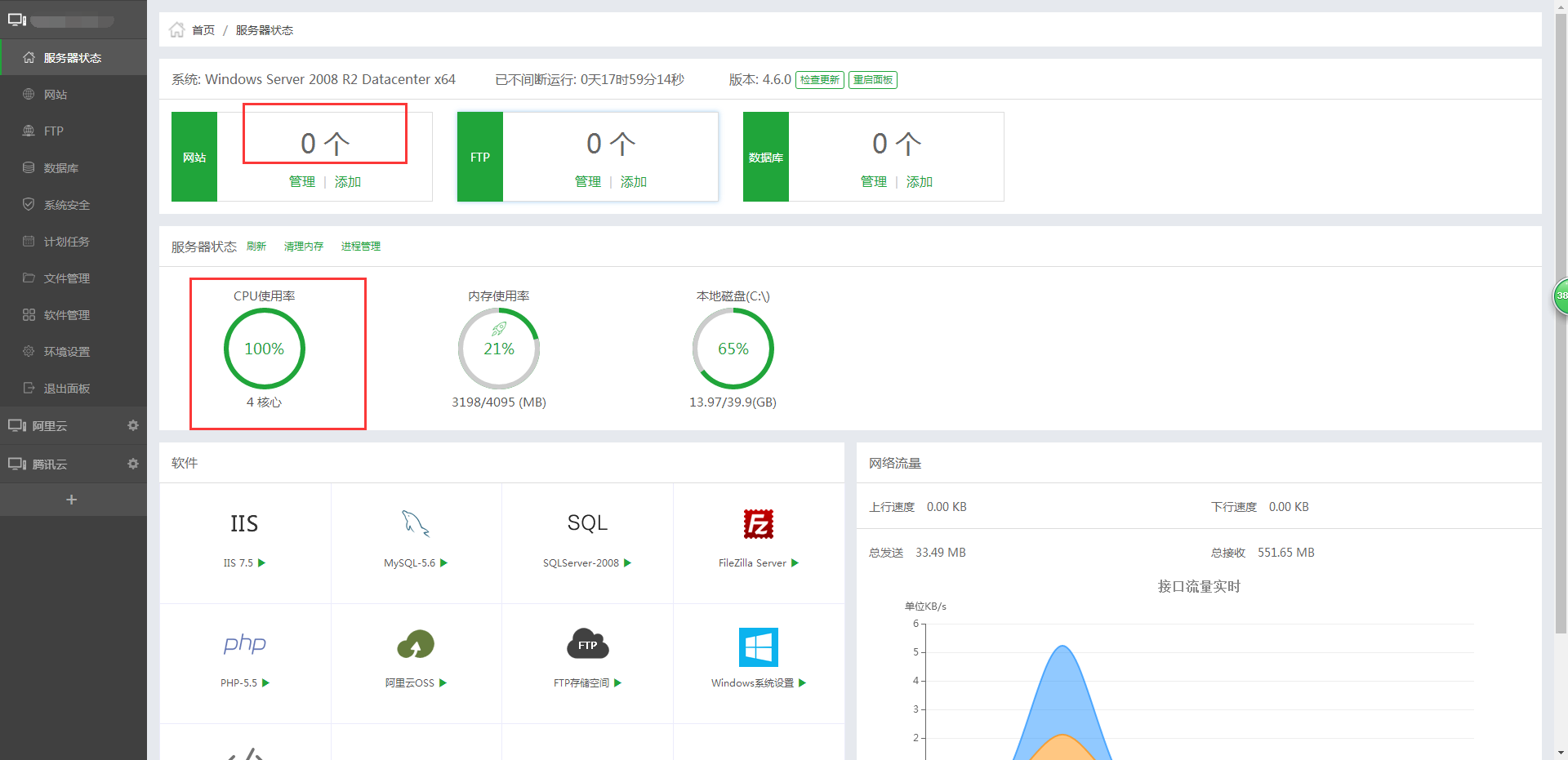Click the page vertical scrollbar

coord(1561,322)
